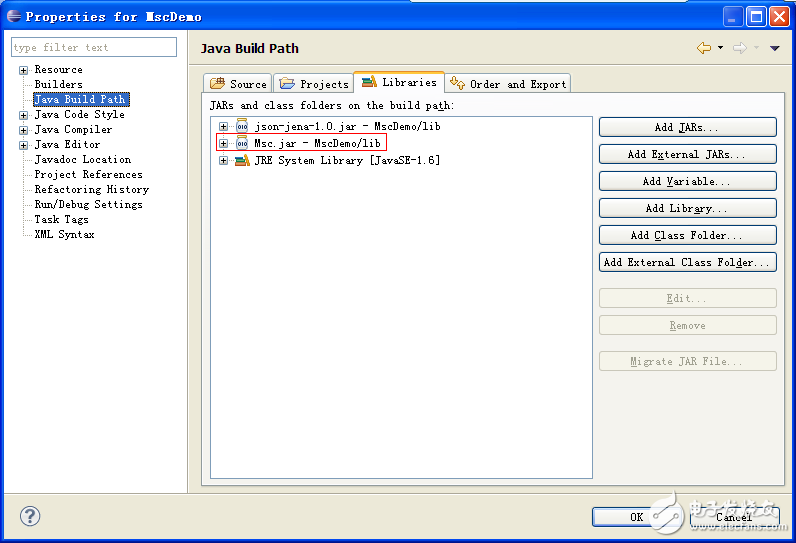Select JRE System Library [JavaSE-1.6] row
Image resolution: width=796 pixels, height=543 pixels.
pyautogui.click(x=347, y=160)
